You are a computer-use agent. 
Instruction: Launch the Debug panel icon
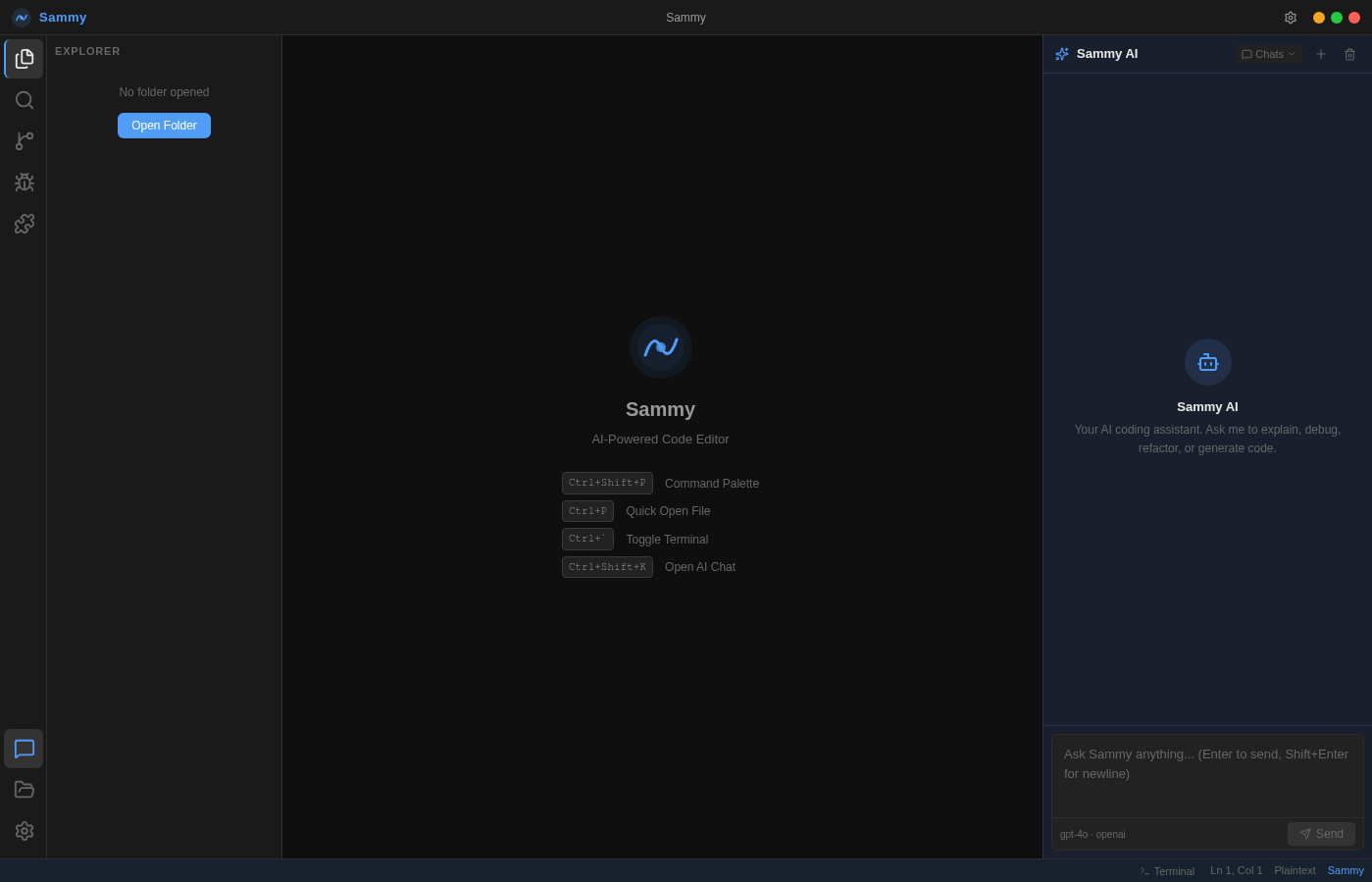pyautogui.click(x=25, y=182)
